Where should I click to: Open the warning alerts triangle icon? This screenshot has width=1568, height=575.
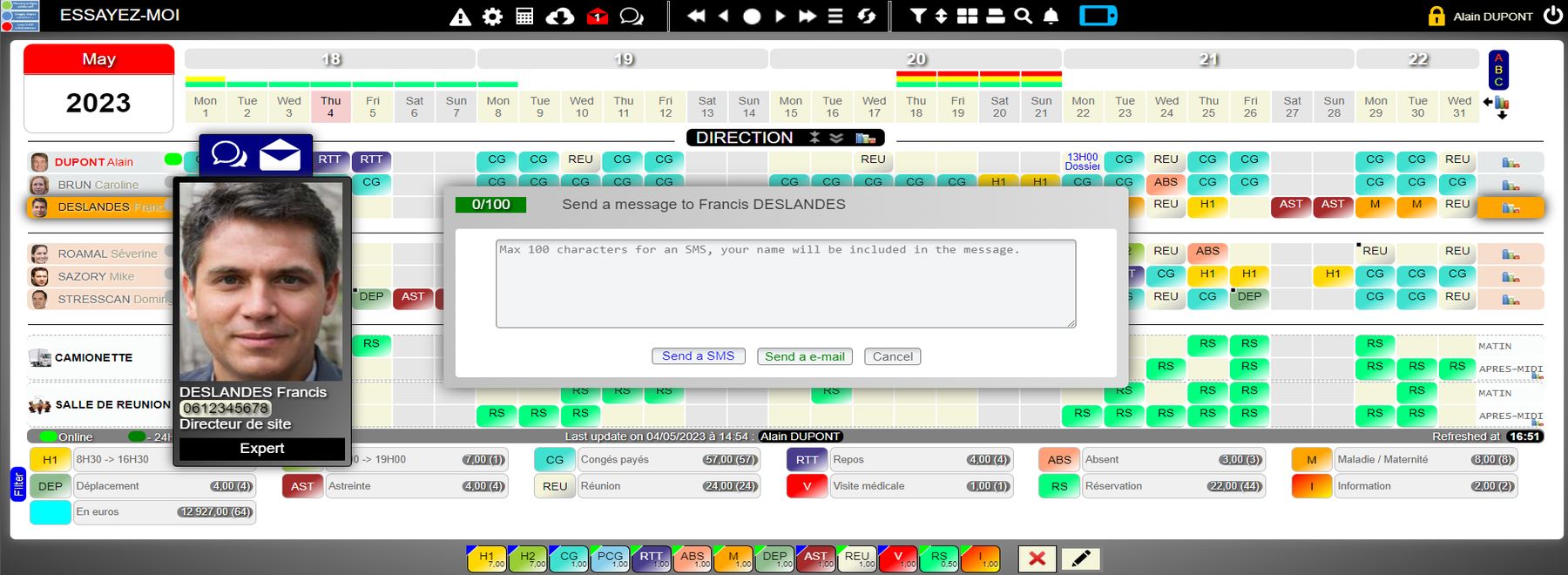(460, 17)
